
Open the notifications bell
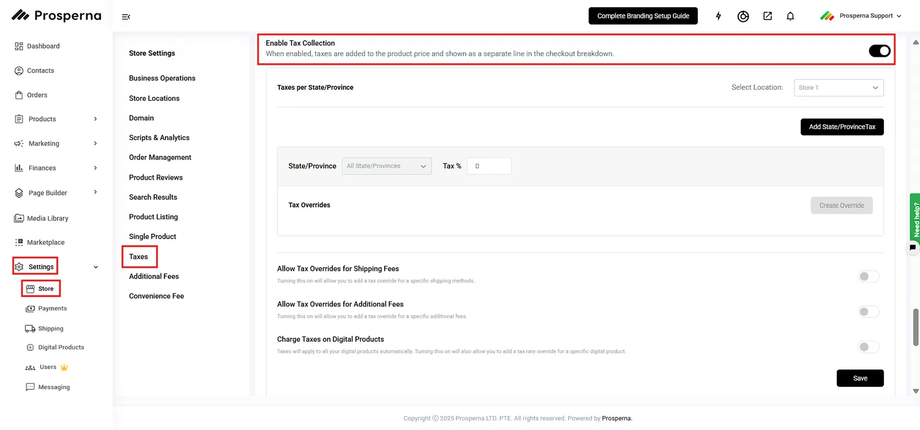(790, 16)
